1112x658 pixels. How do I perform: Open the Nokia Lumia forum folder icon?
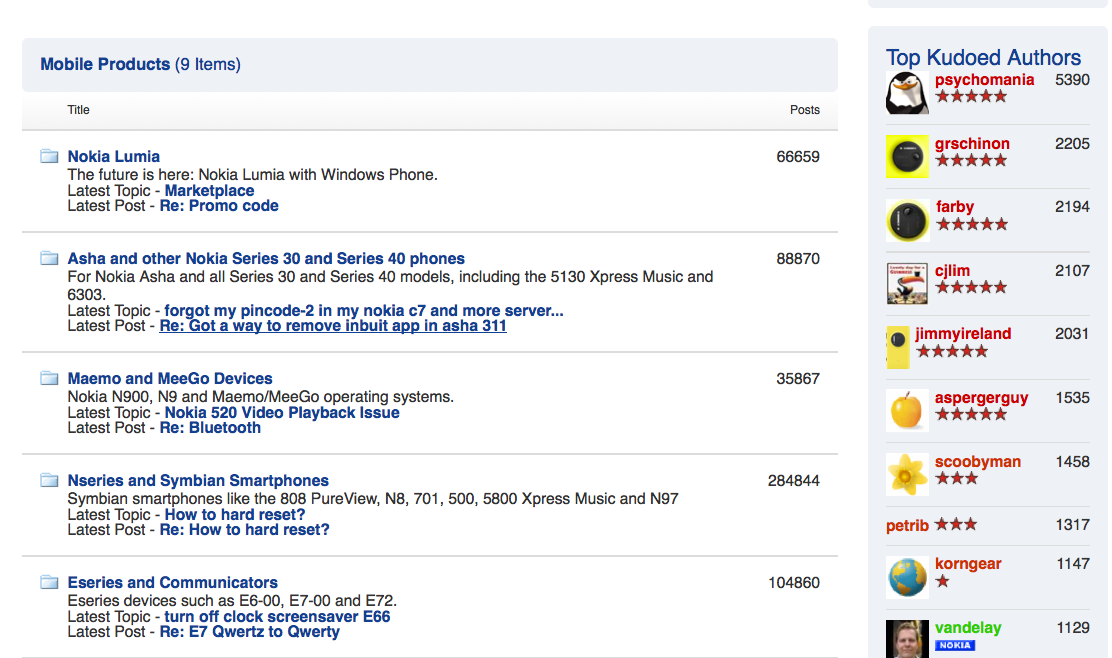click(x=49, y=155)
